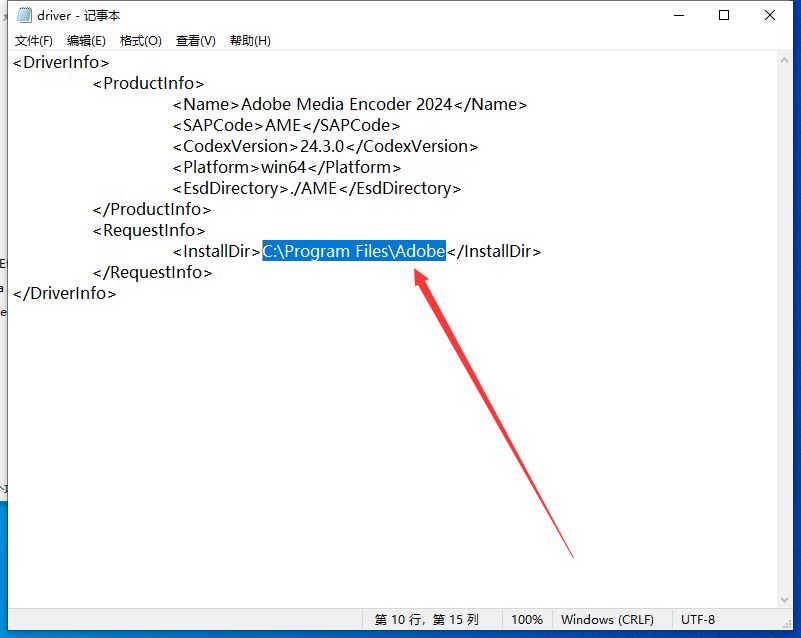Click the Platform win64 line
Screen dimensions: 801x638
(287, 167)
